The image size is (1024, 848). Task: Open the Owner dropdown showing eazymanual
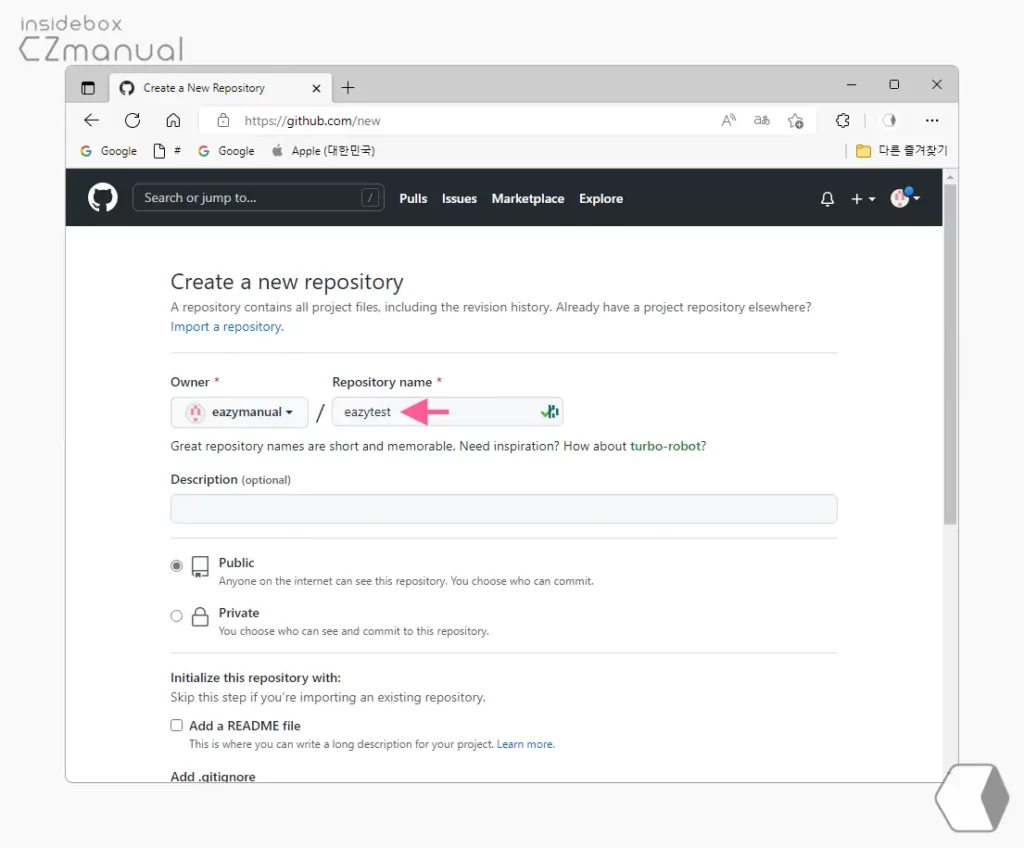pyautogui.click(x=239, y=412)
